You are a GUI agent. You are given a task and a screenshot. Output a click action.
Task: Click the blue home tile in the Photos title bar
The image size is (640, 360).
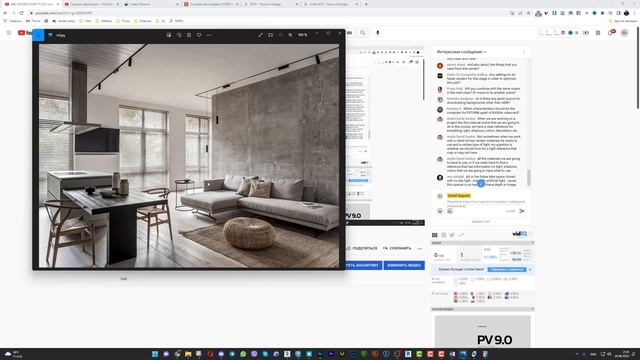tap(38, 35)
